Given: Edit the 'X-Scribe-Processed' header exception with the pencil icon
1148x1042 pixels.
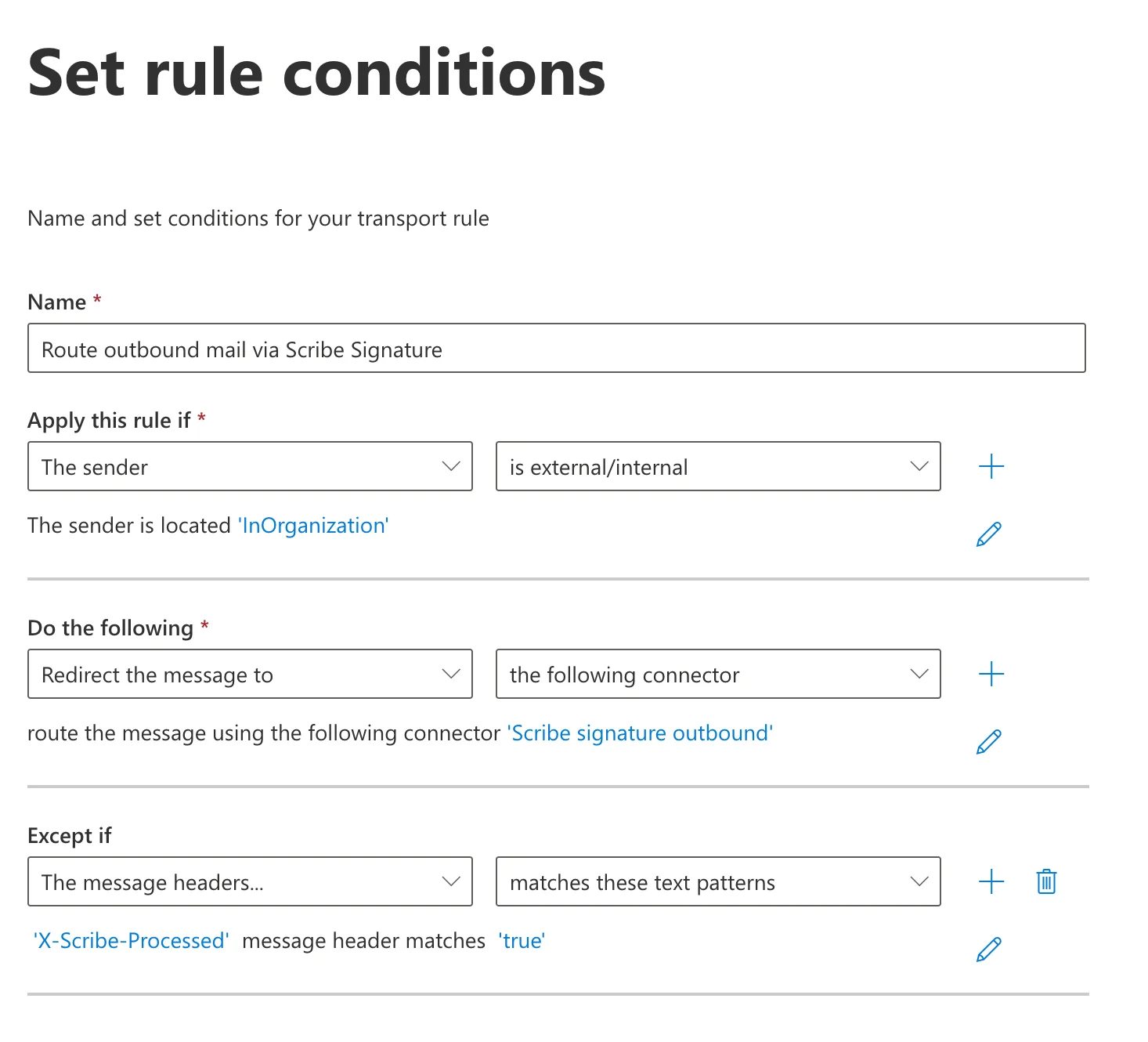Looking at the screenshot, I should coord(989,949).
